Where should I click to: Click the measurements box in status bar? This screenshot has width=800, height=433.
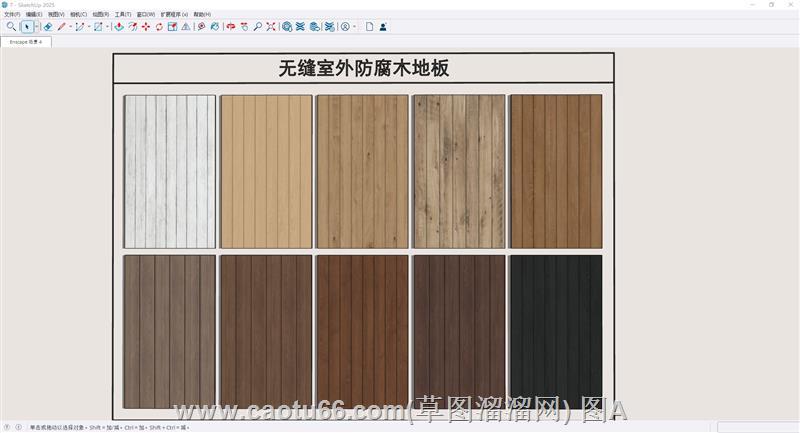757,427
